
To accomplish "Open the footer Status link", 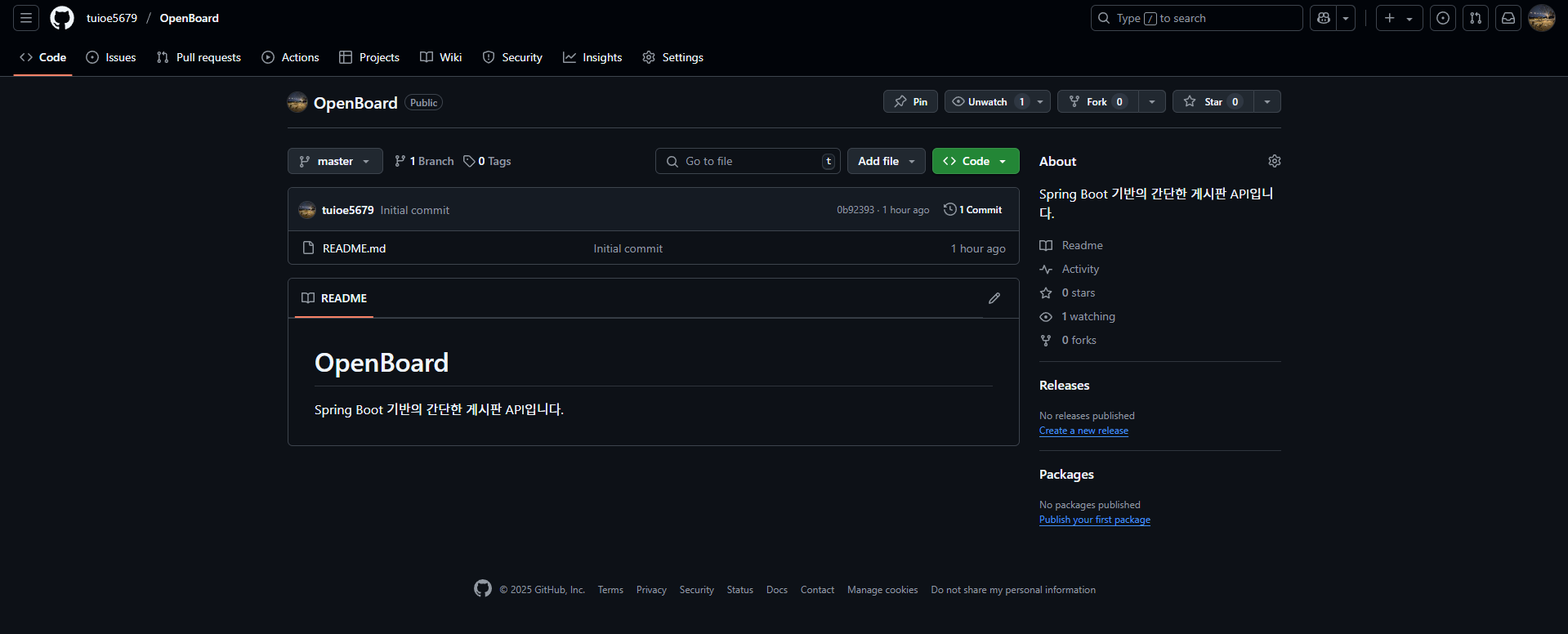I will [x=740, y=590].
